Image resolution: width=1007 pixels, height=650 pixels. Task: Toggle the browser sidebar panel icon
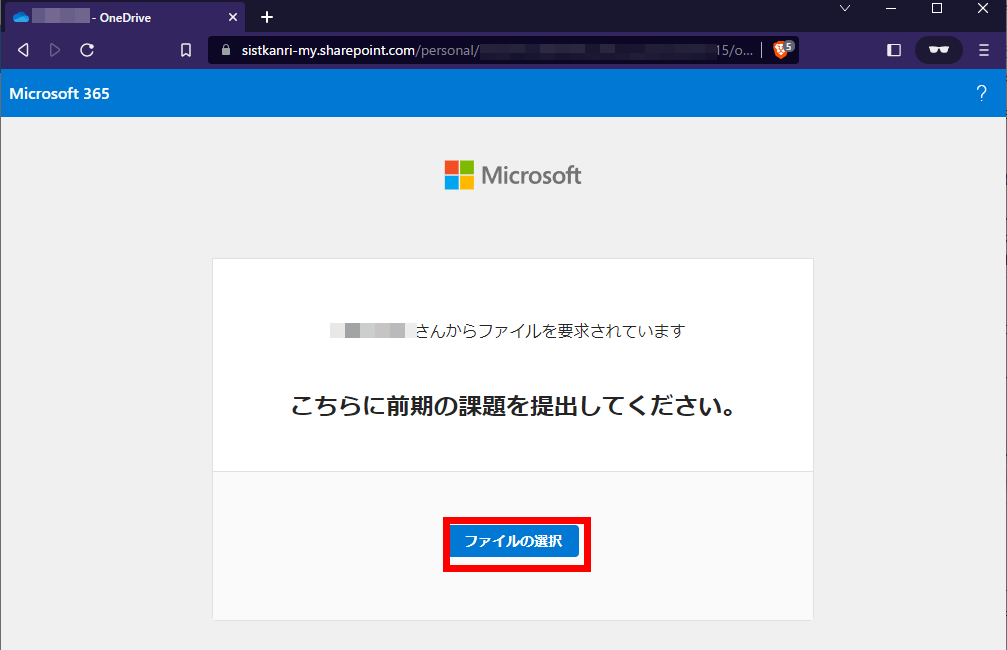point(894,50)
